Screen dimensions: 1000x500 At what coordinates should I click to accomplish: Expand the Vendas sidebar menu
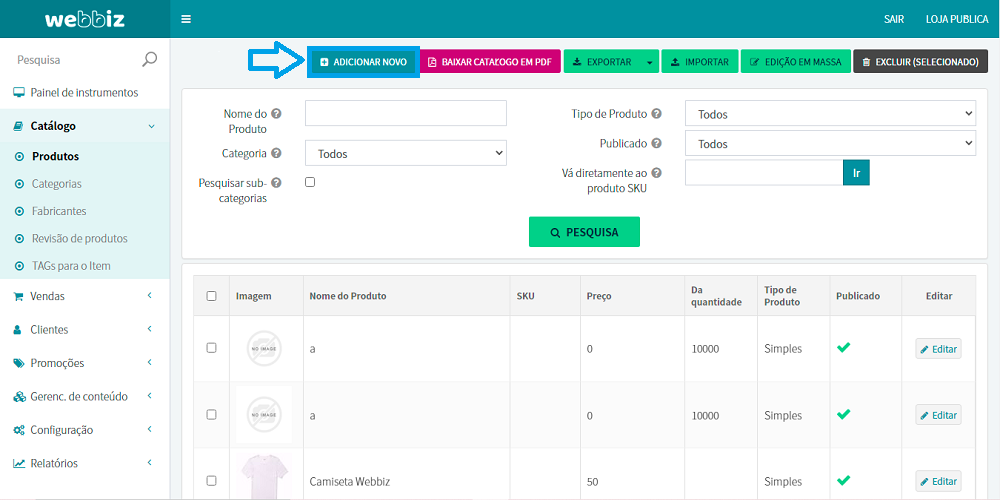coord(84,296)
